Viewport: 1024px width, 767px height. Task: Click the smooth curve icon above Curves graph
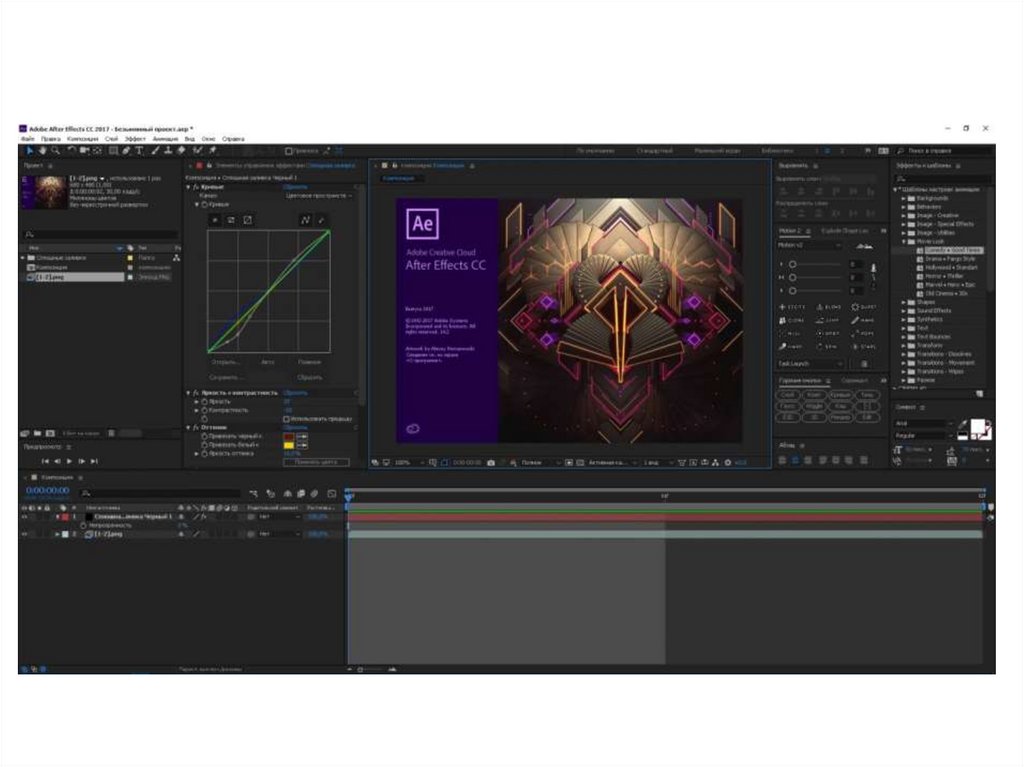(305, 220)
